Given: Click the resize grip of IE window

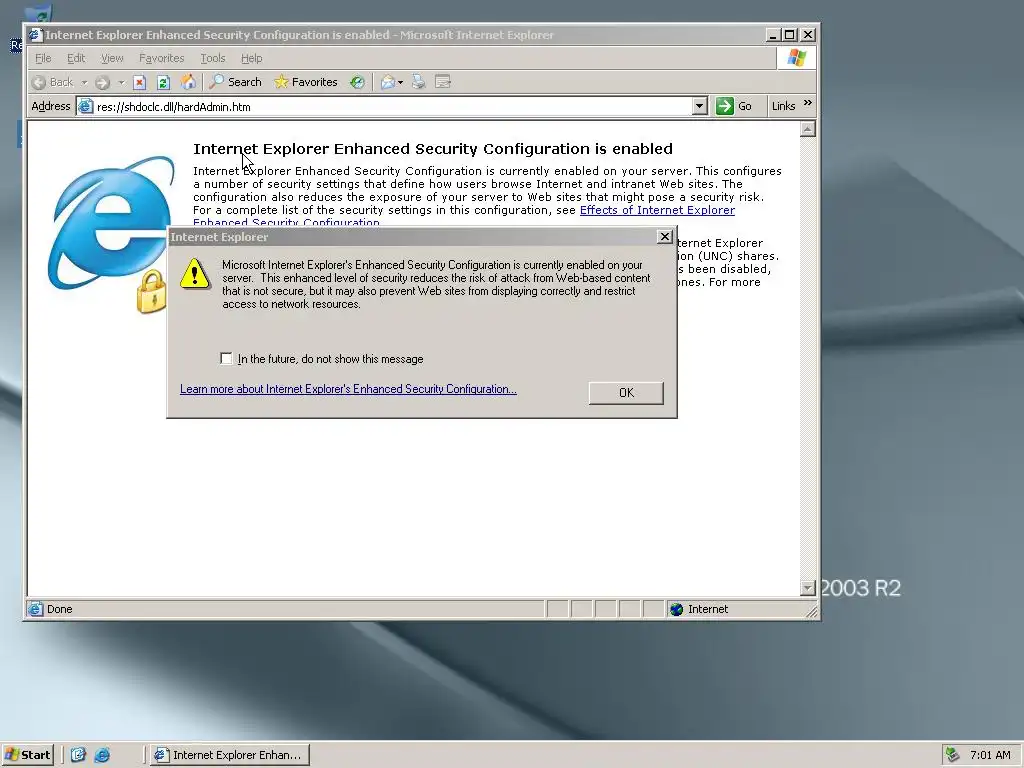Looking at the screenshot, I should pos(811,612).
